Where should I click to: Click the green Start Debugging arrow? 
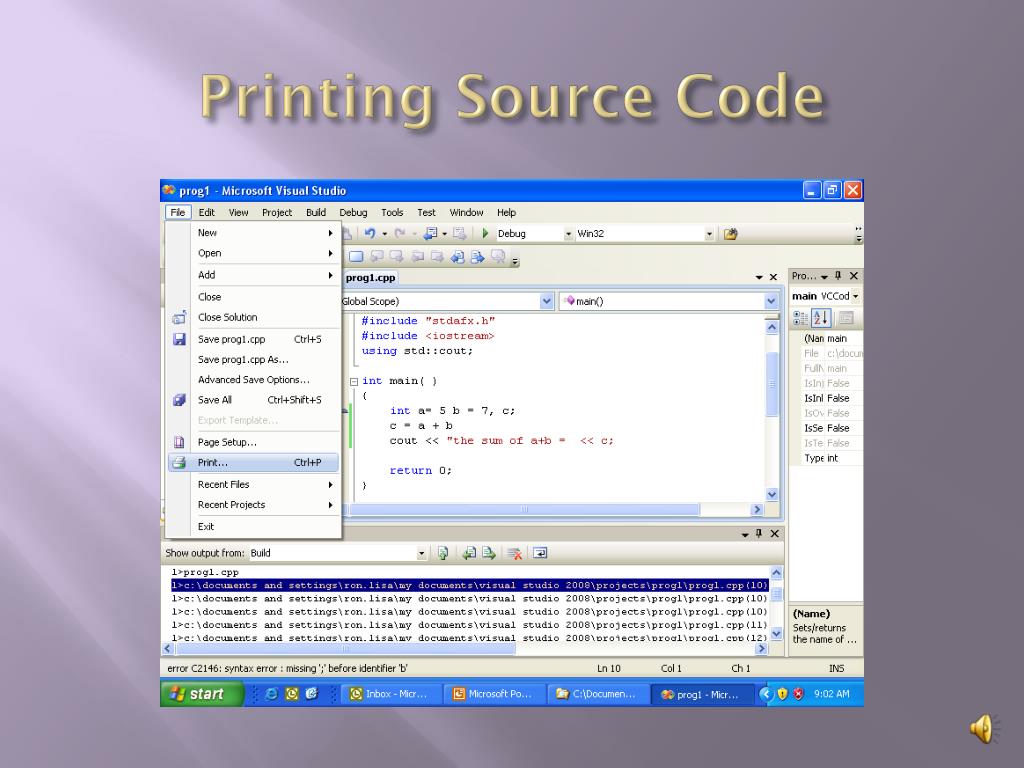(485, 233)
